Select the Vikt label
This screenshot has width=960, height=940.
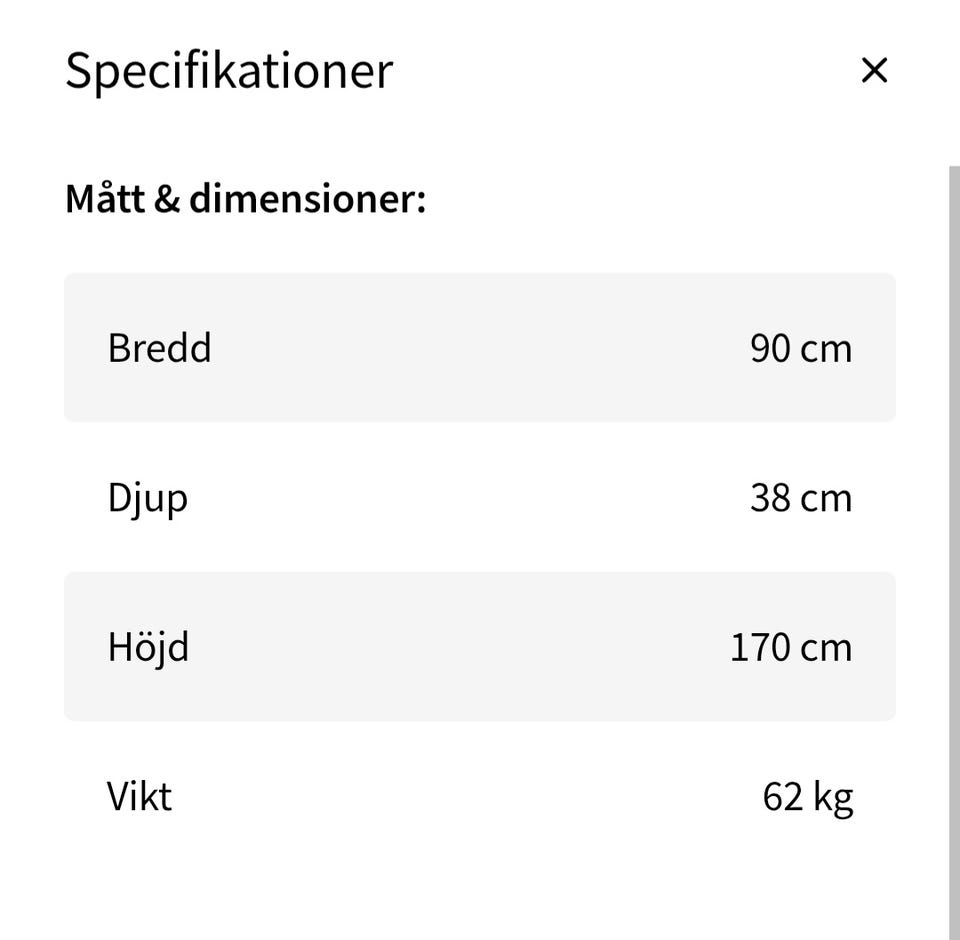(139, 797)
